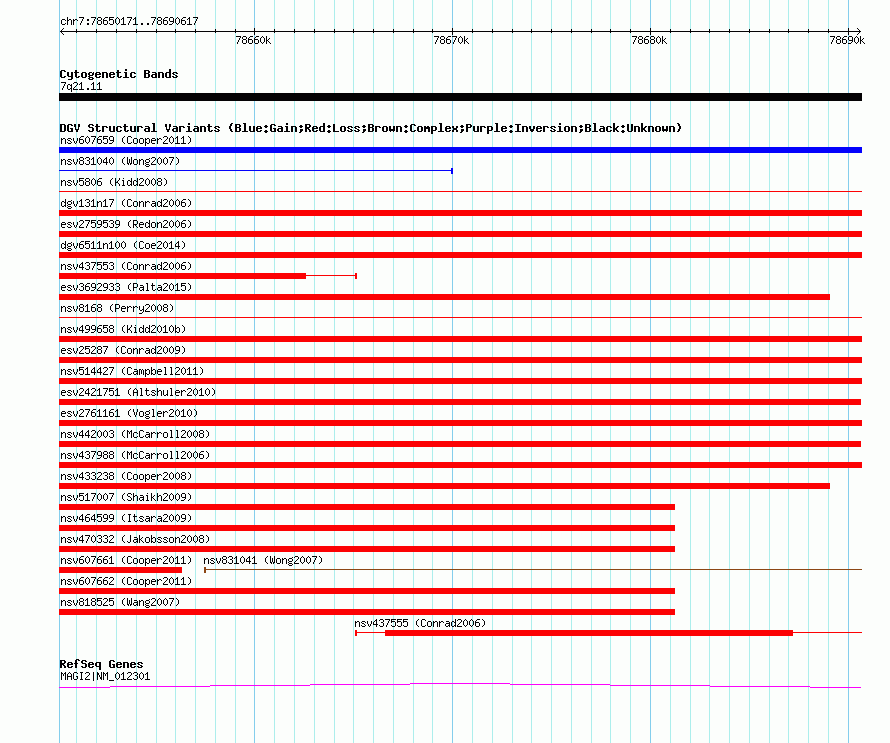Open variant dgv131n17 (Conrad2006) label

tap(126, 203)
